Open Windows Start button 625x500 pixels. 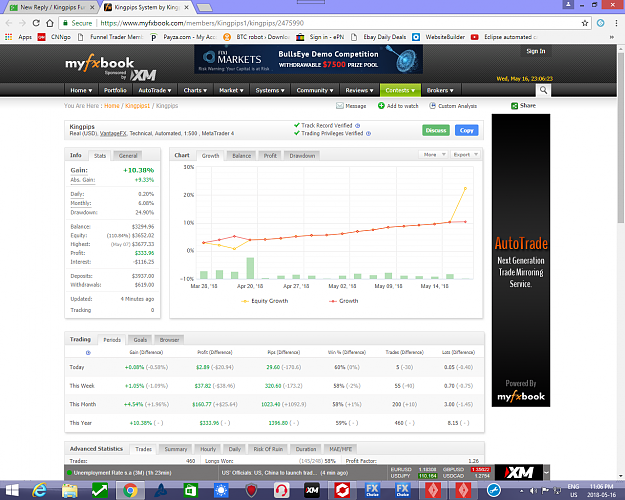[12, 490]
